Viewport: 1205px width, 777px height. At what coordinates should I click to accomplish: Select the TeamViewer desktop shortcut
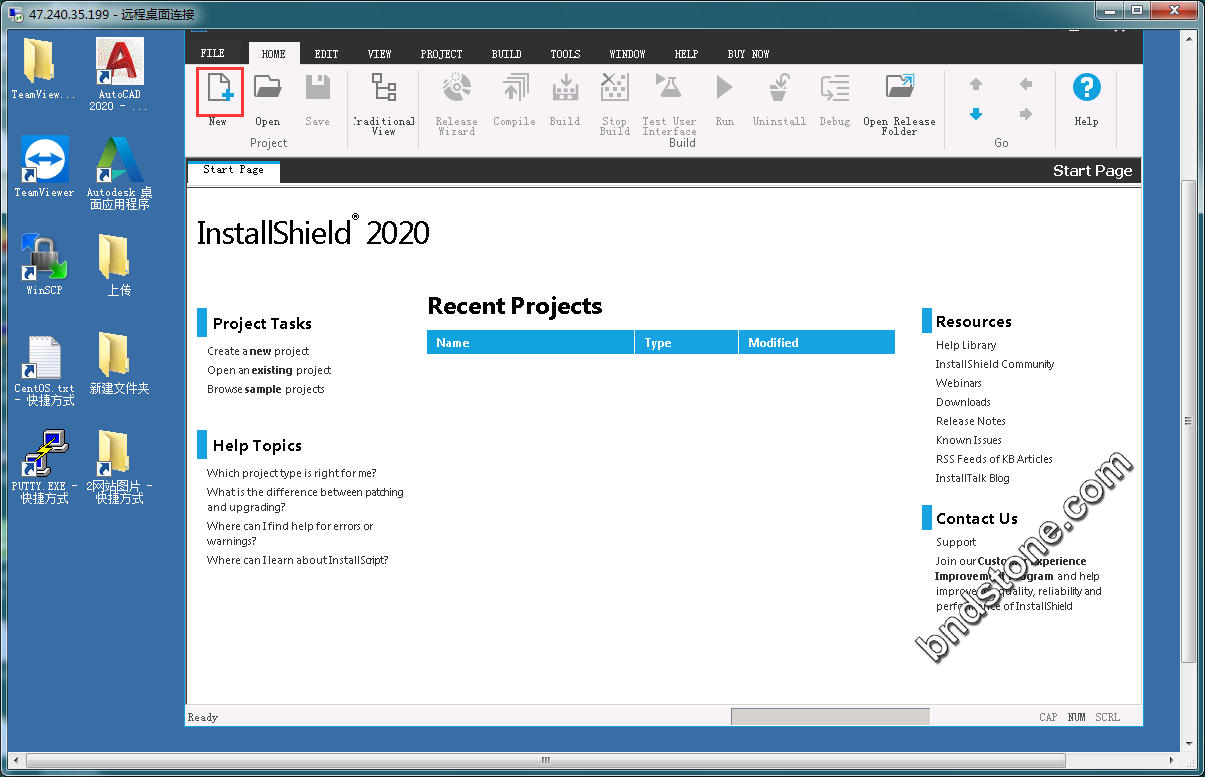(x=44, y=166)
